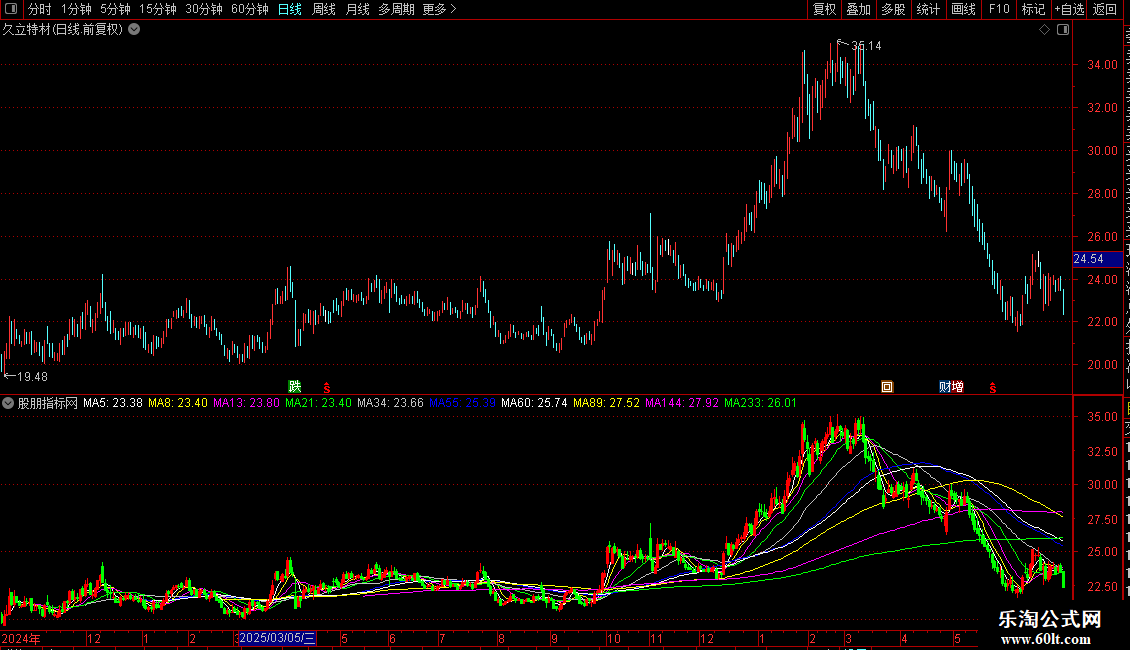Open the 统计 statistics tool
Viewport: 1130px width, 650px height.
click(927, 9)
